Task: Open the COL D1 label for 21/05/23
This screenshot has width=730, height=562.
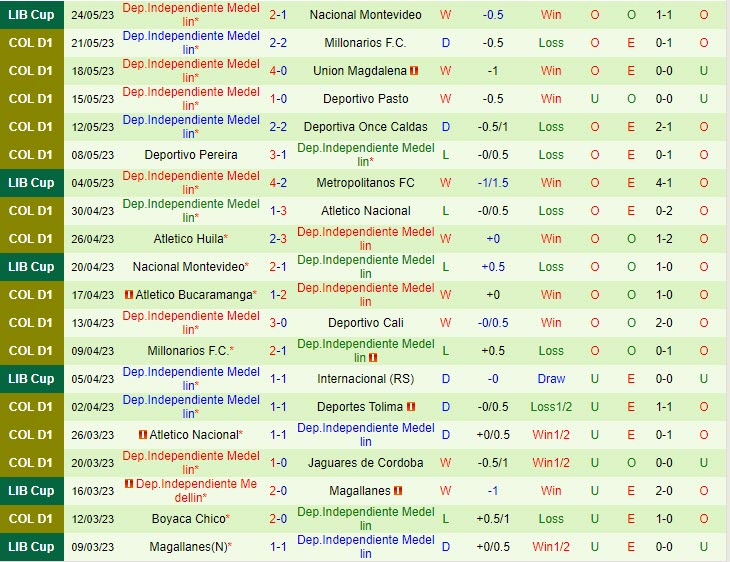Action: 31,43
